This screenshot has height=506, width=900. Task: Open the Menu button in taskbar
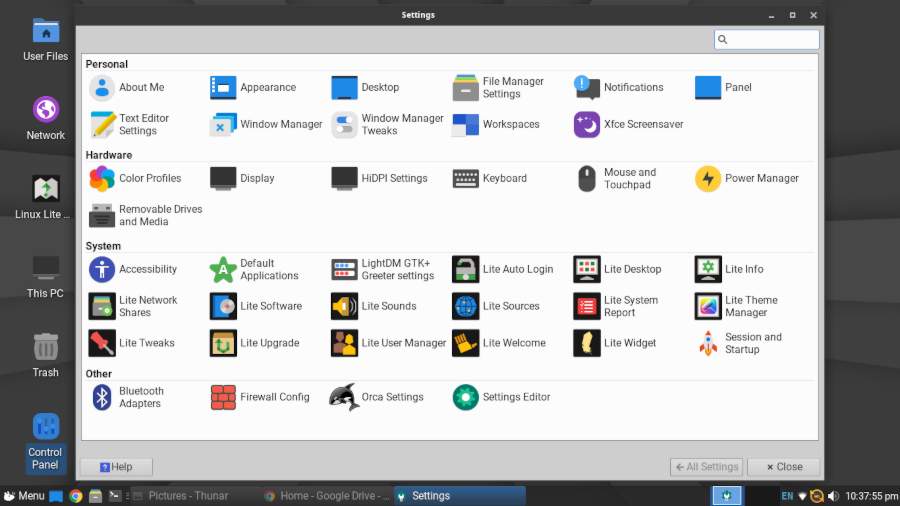(24, 496)
